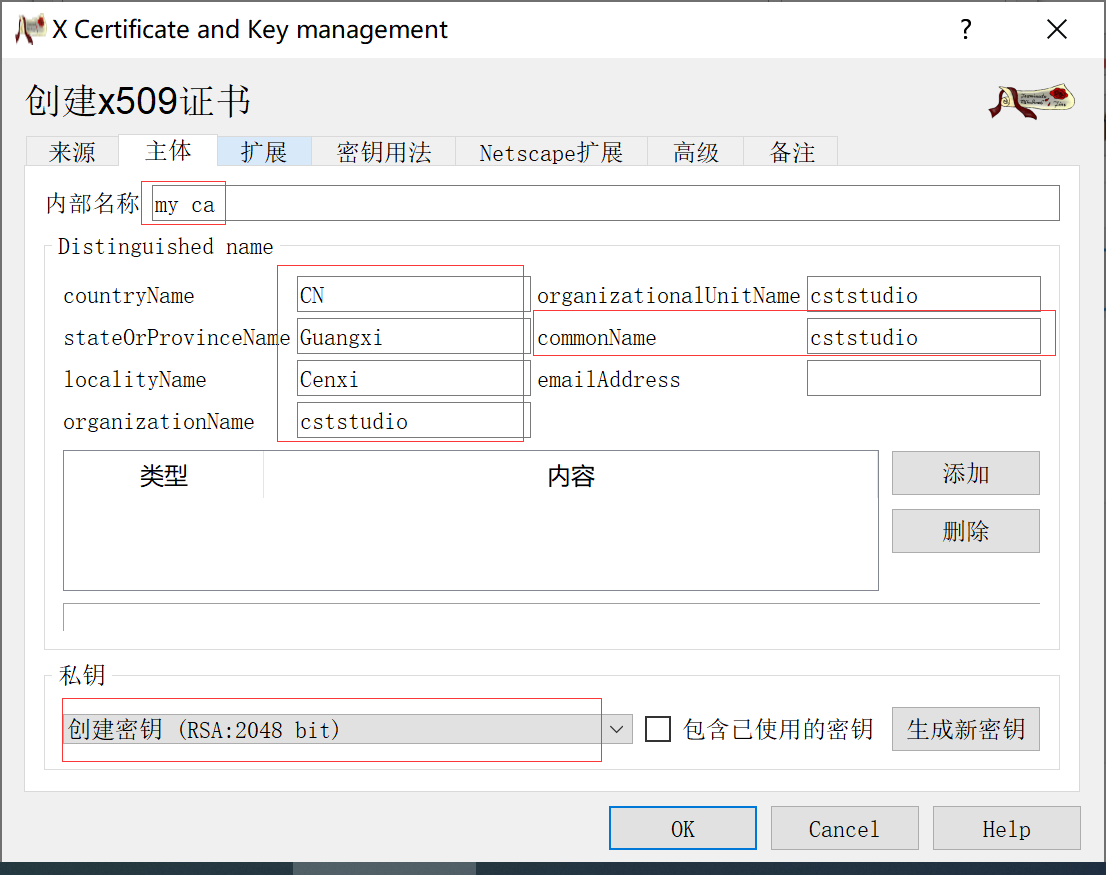Open the 创建密钥 (RSA:2048 bit) key dropdown

pos(348,729)
